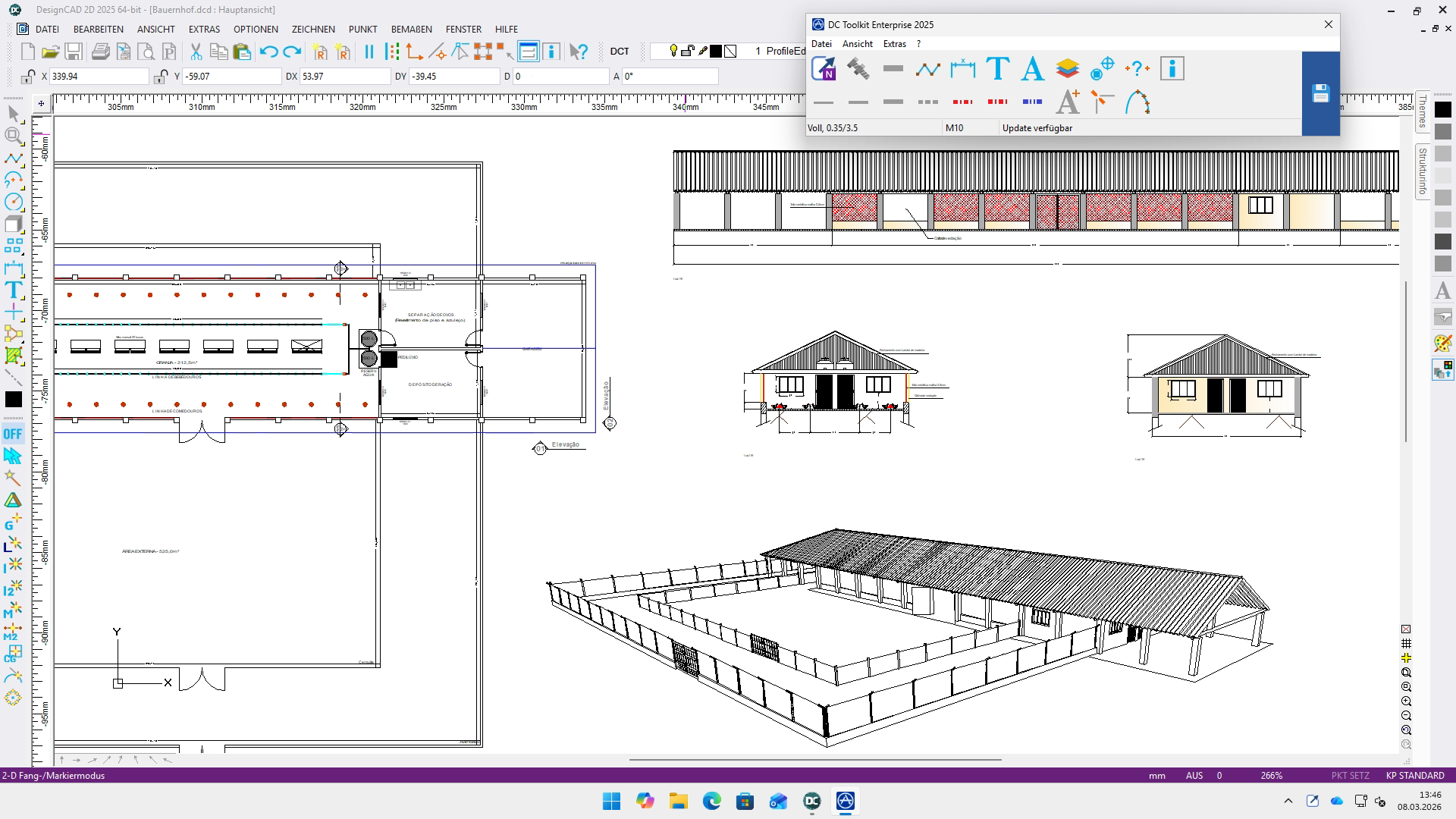Open Extras menu in DC Toolkit window
The width and height of the screenshot is (1456, 819).
(x=894, y=44)
